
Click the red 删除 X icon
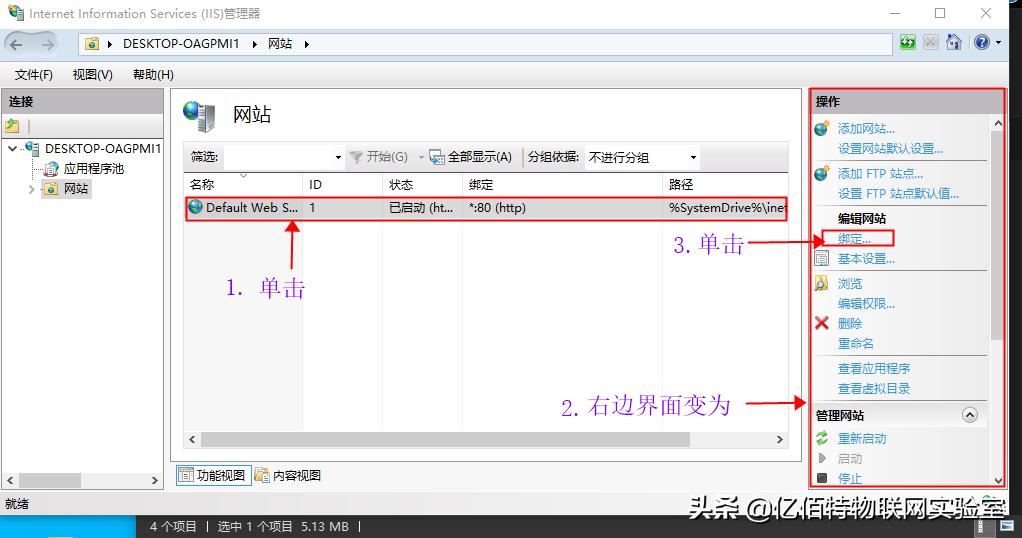pyautogui.click(x=822, y=323)
